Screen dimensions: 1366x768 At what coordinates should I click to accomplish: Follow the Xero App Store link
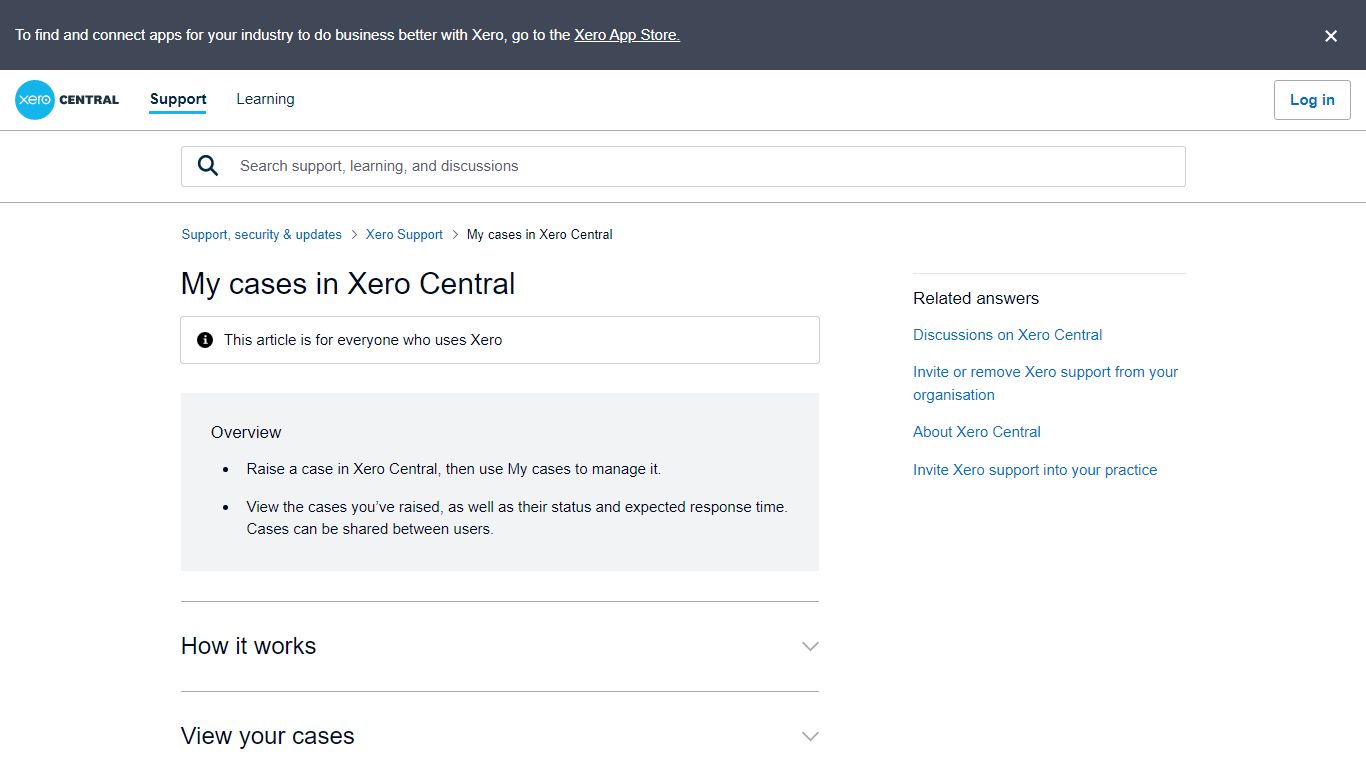[627, 35]
